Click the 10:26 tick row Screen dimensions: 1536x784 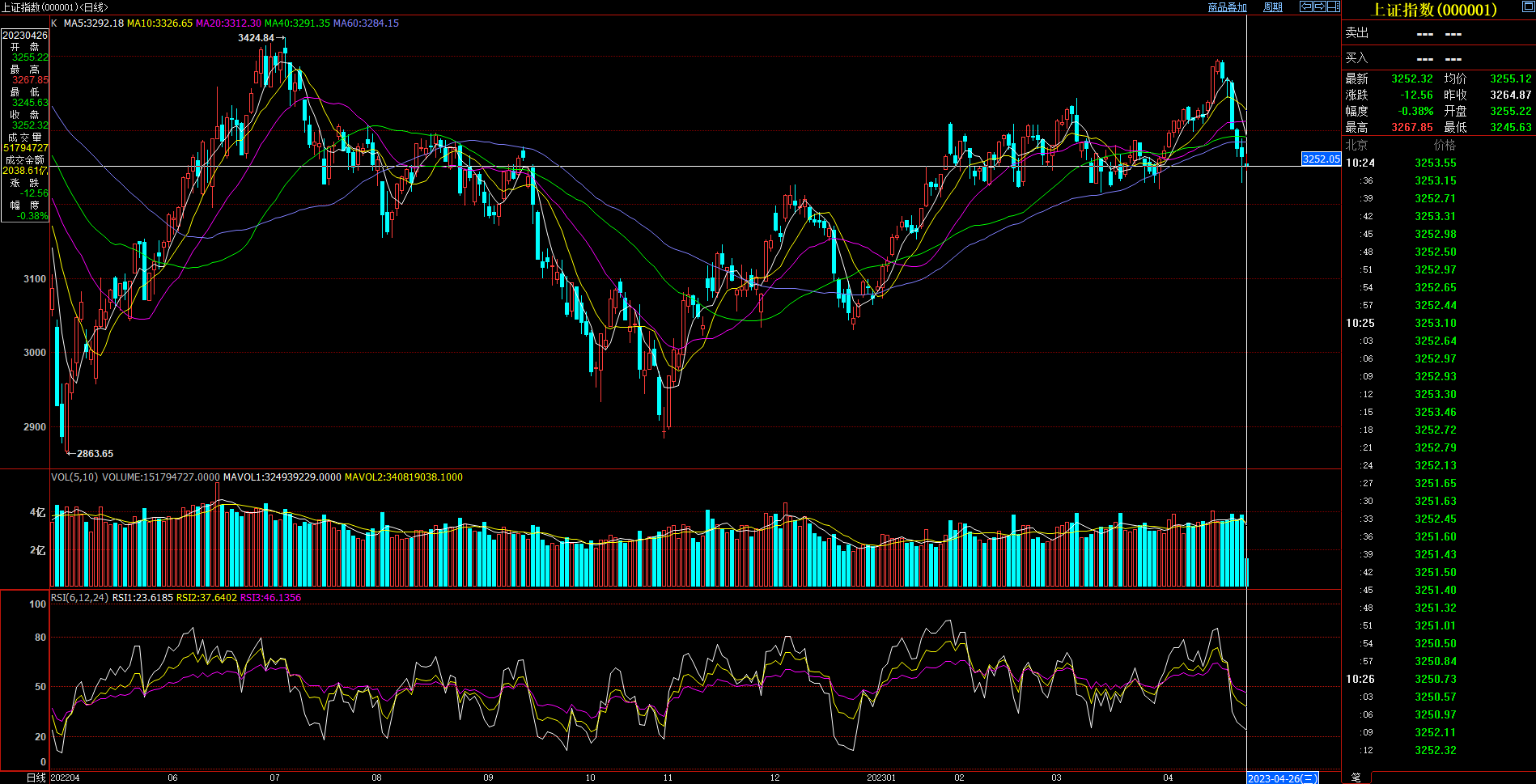click(x=1438, y=679)
